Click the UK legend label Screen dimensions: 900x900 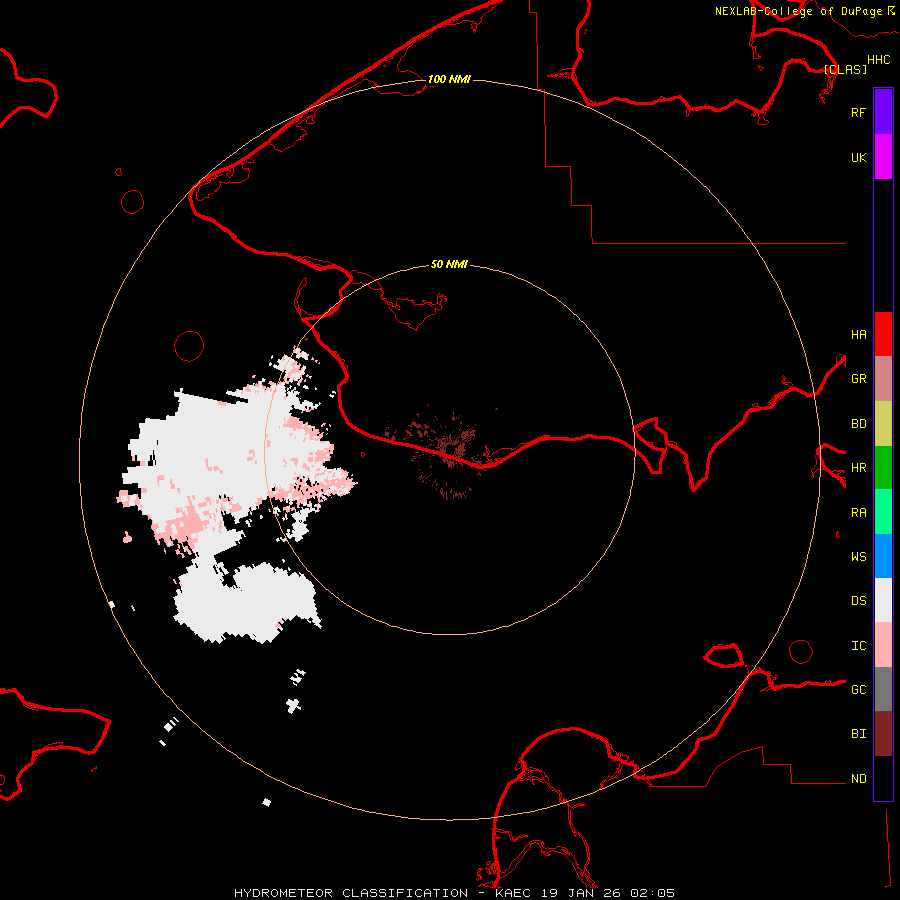coord(858,157)
